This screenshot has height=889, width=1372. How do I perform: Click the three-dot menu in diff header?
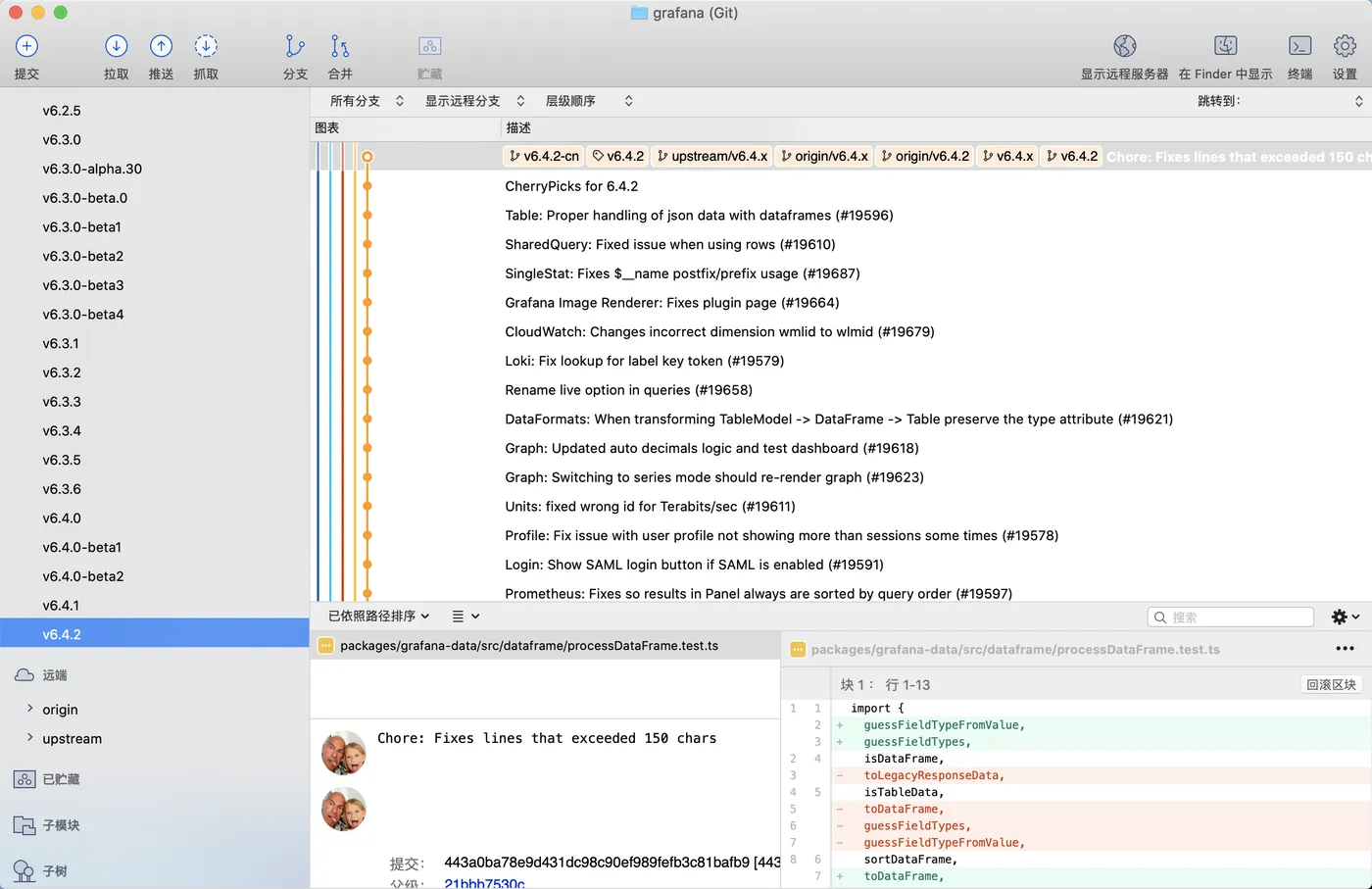1345,649
